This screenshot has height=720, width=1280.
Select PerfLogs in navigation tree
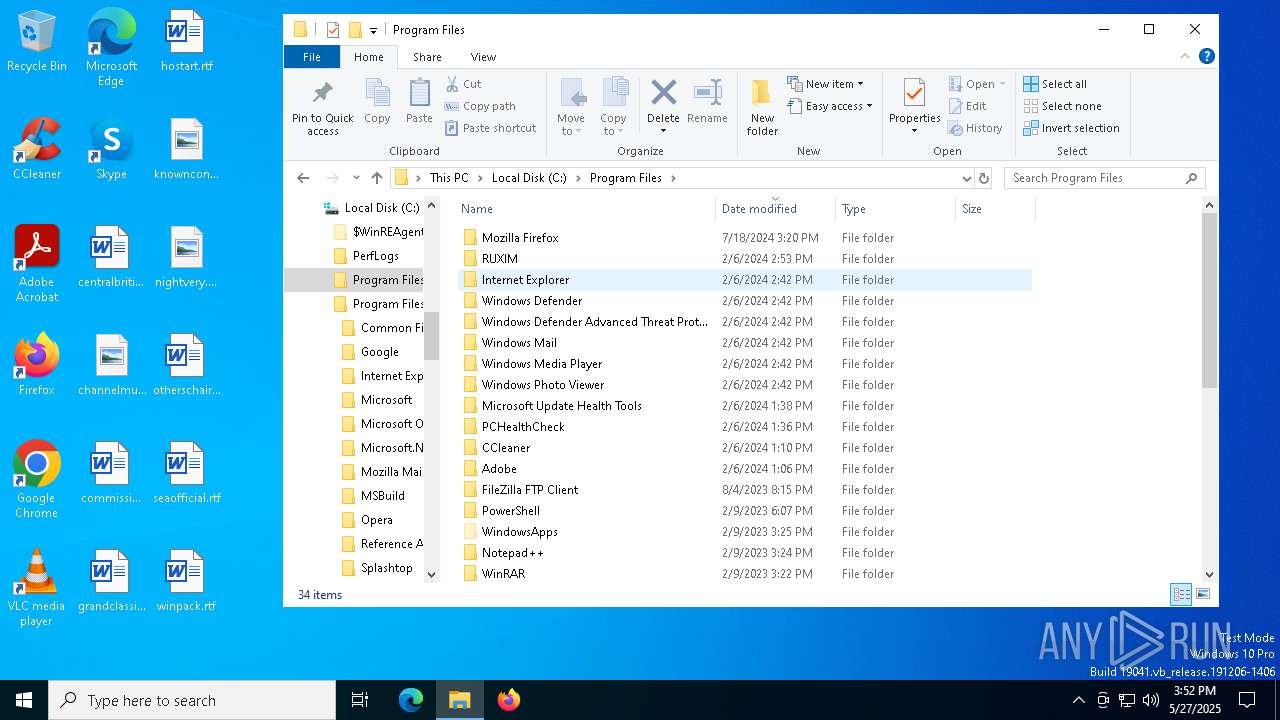click(376, 256)
